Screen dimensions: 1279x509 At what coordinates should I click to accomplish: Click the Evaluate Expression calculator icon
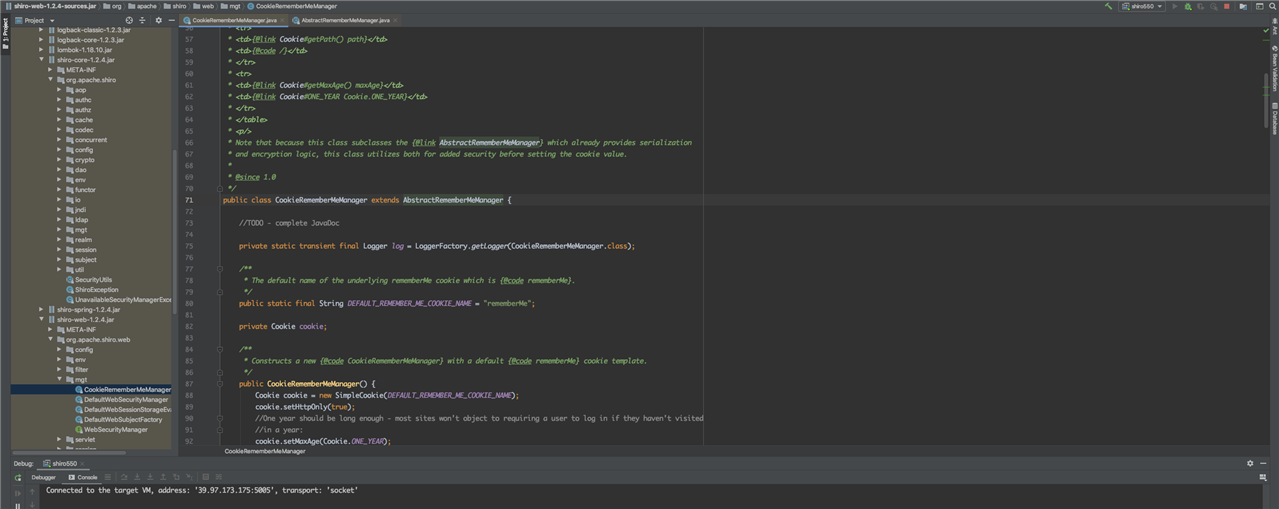click(206, 478)
